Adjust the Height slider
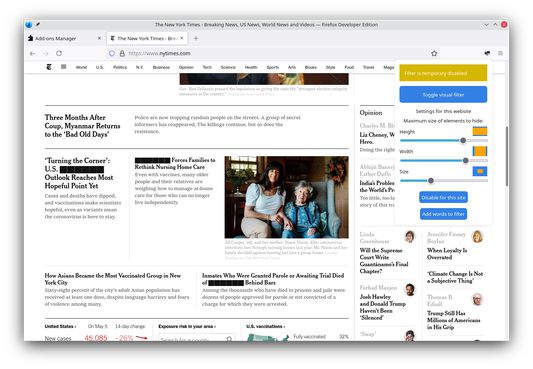 [444, 140]
